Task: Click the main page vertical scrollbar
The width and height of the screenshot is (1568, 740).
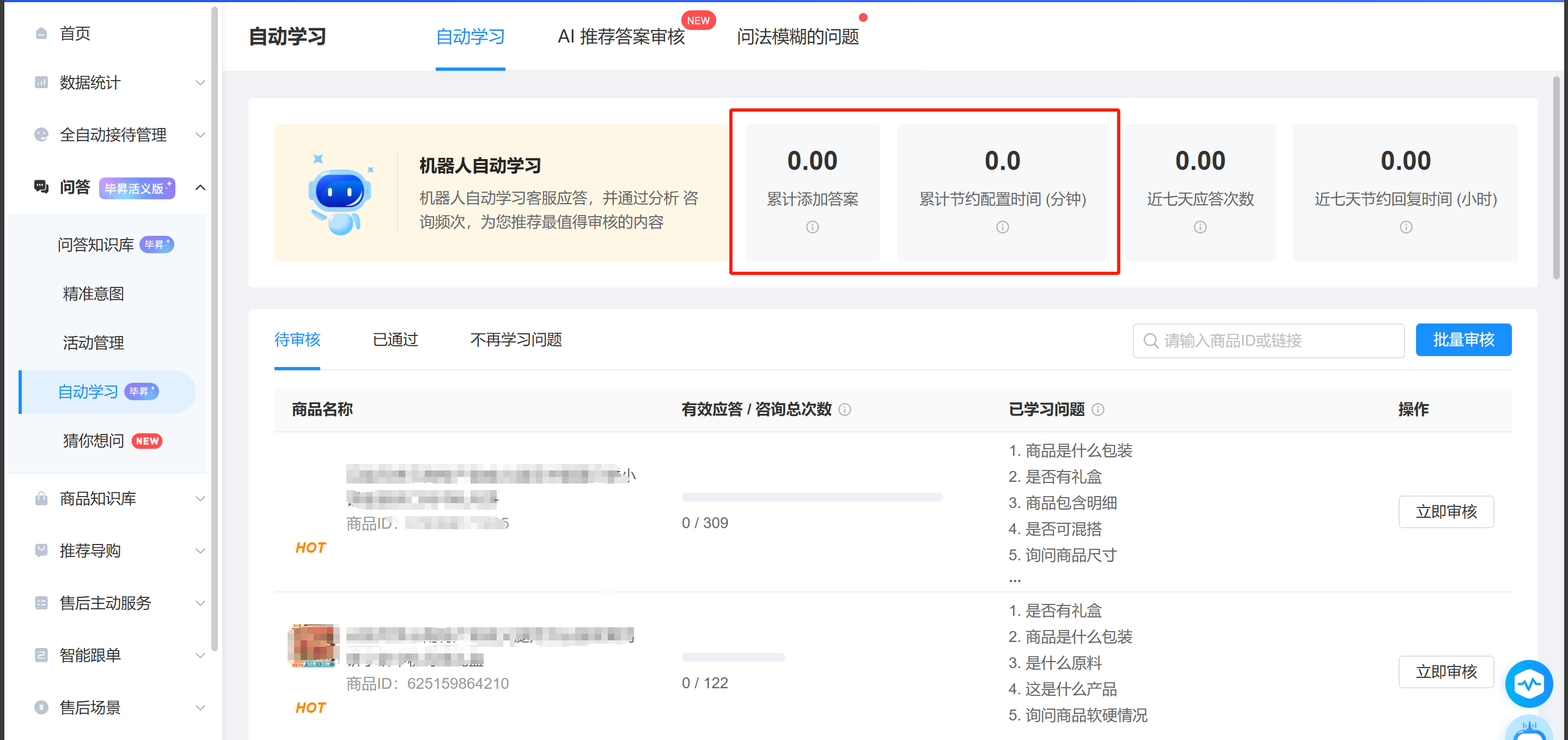Action: [x=1557, y=176]
